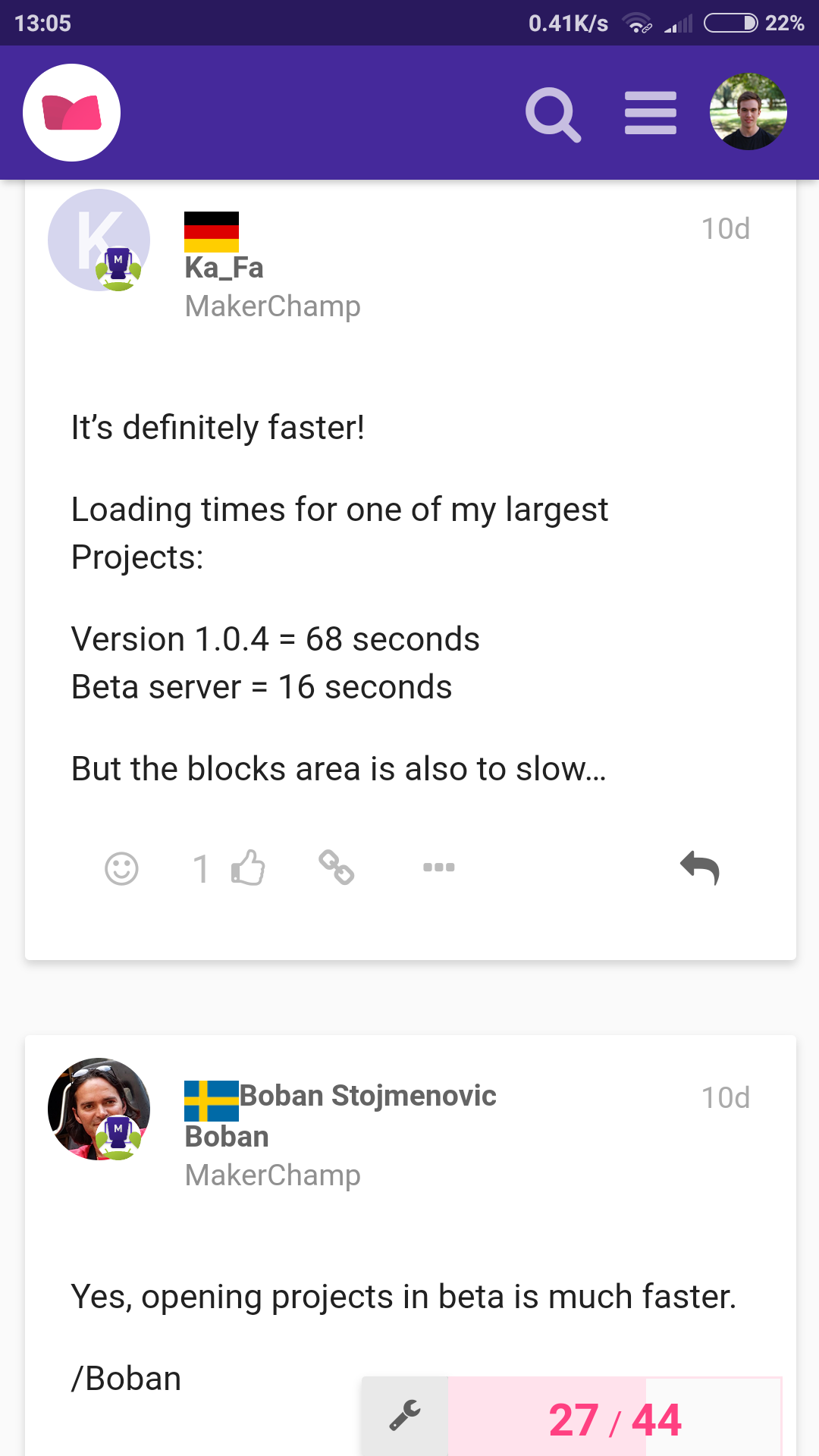Open your profile avatar menu
This screenshot has height=1456, width=819.
[x=748, y=111]
